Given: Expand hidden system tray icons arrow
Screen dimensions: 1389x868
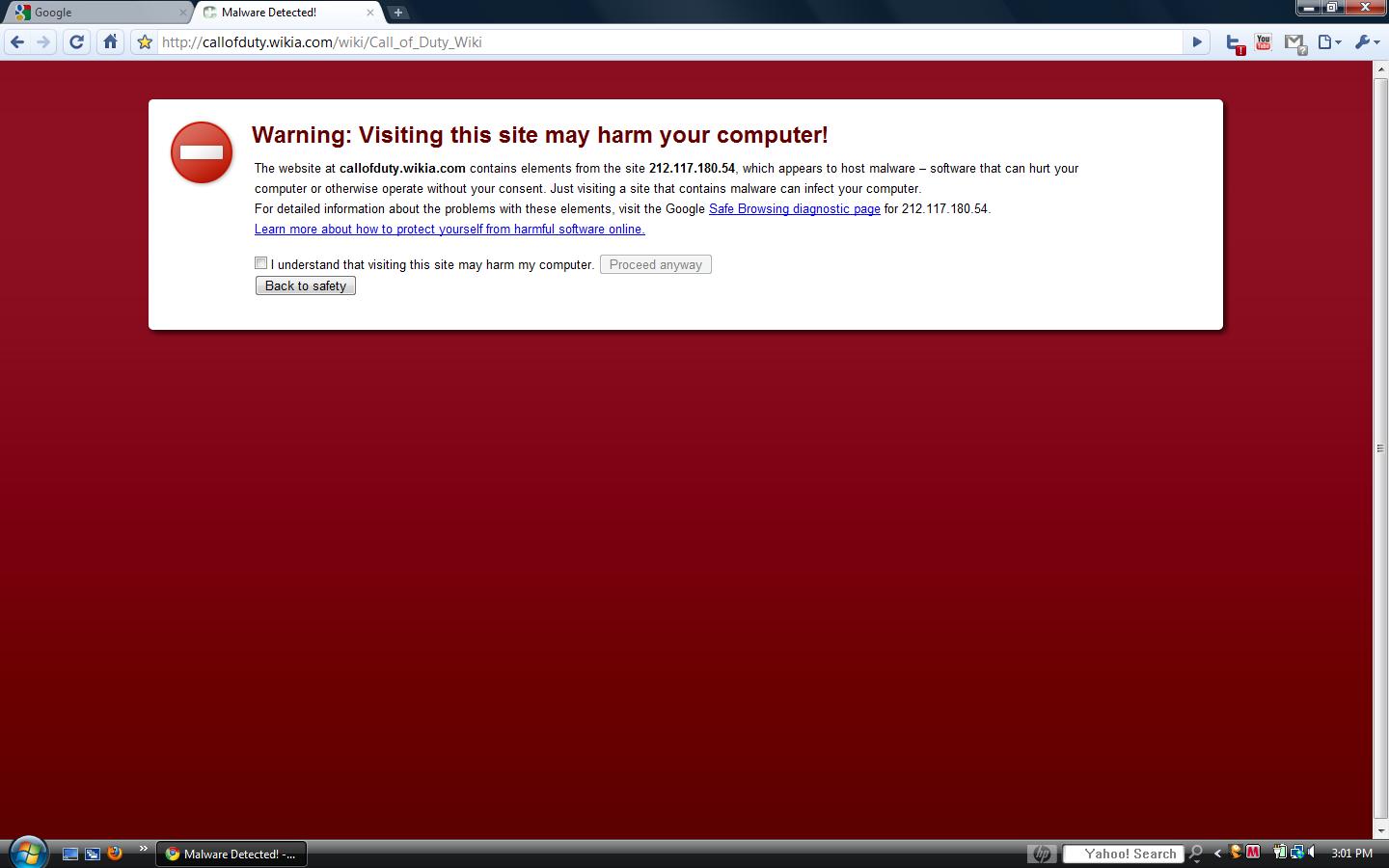Looking at the screenshot, I should click(x=1218, y=854).
